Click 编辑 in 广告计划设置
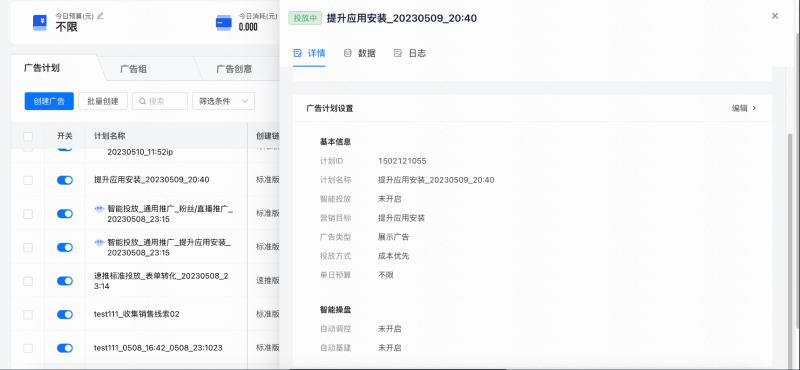 tap(740, 108)
